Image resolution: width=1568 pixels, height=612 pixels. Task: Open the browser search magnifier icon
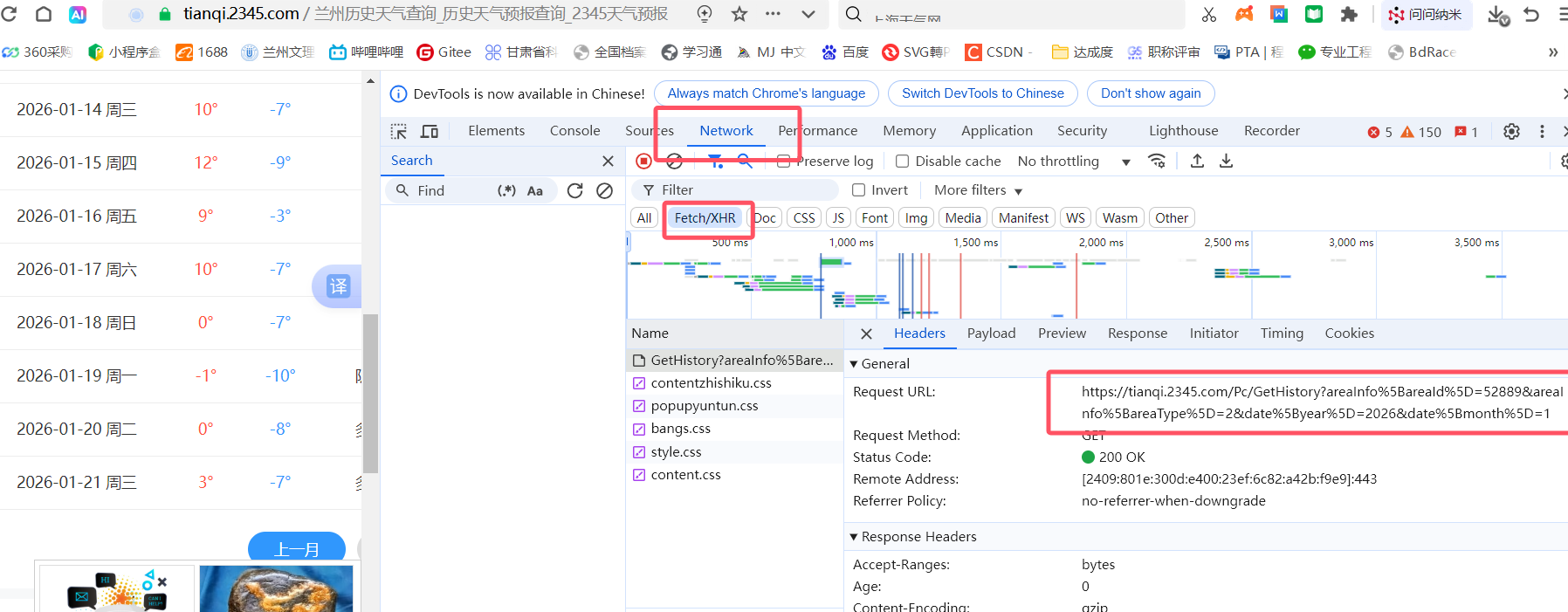854,14
